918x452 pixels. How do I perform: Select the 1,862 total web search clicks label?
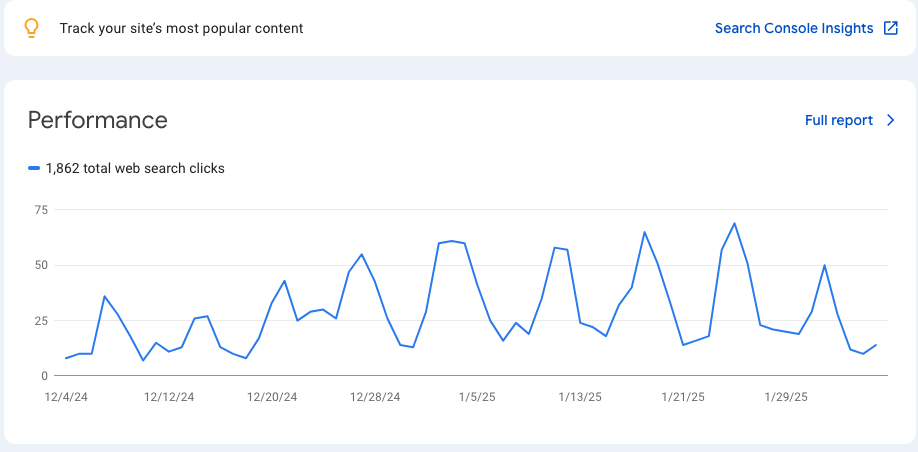click(x=135, y=168)
